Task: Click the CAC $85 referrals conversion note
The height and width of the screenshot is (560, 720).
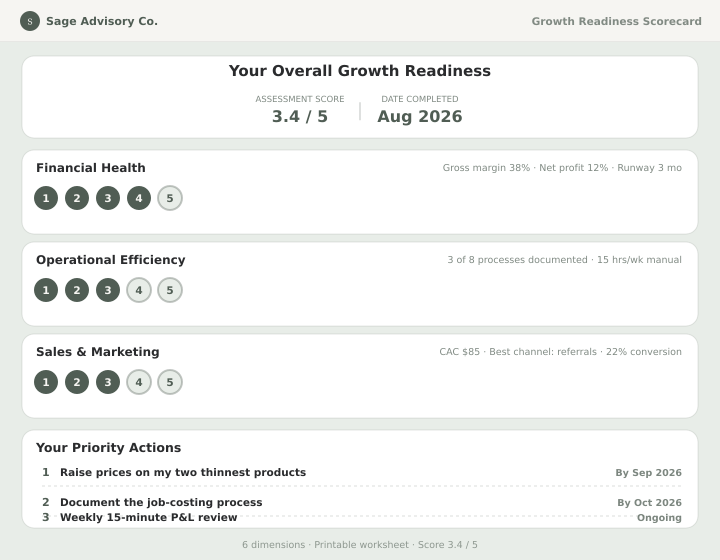Action: 560,352
